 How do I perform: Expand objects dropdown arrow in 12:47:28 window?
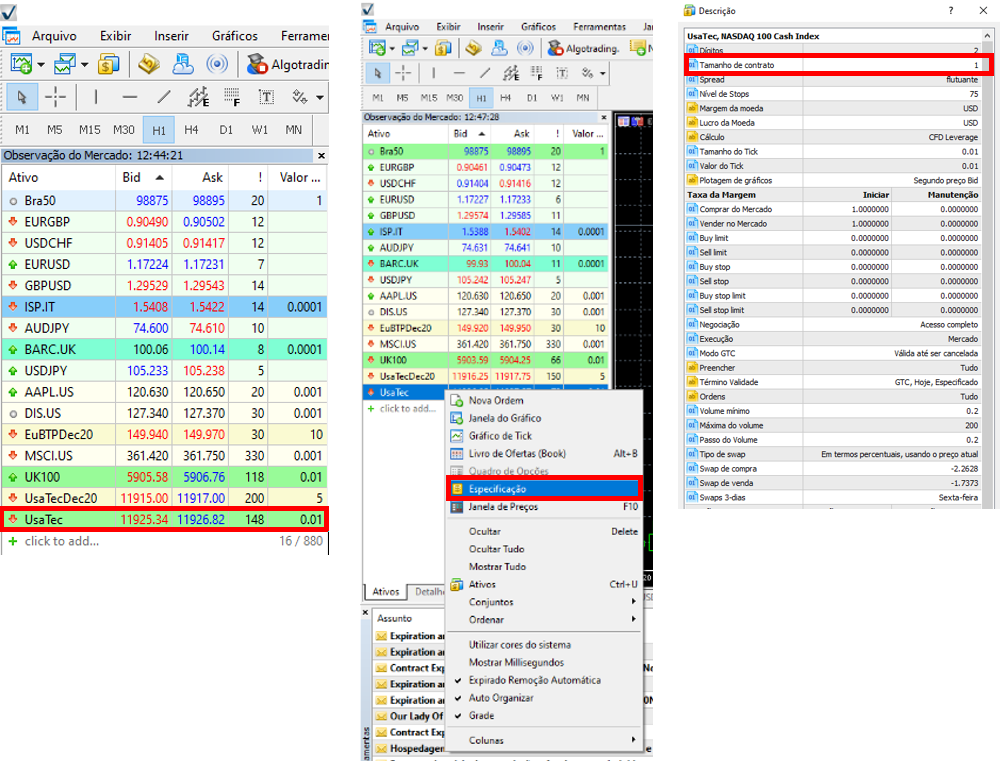pos(602,74)
